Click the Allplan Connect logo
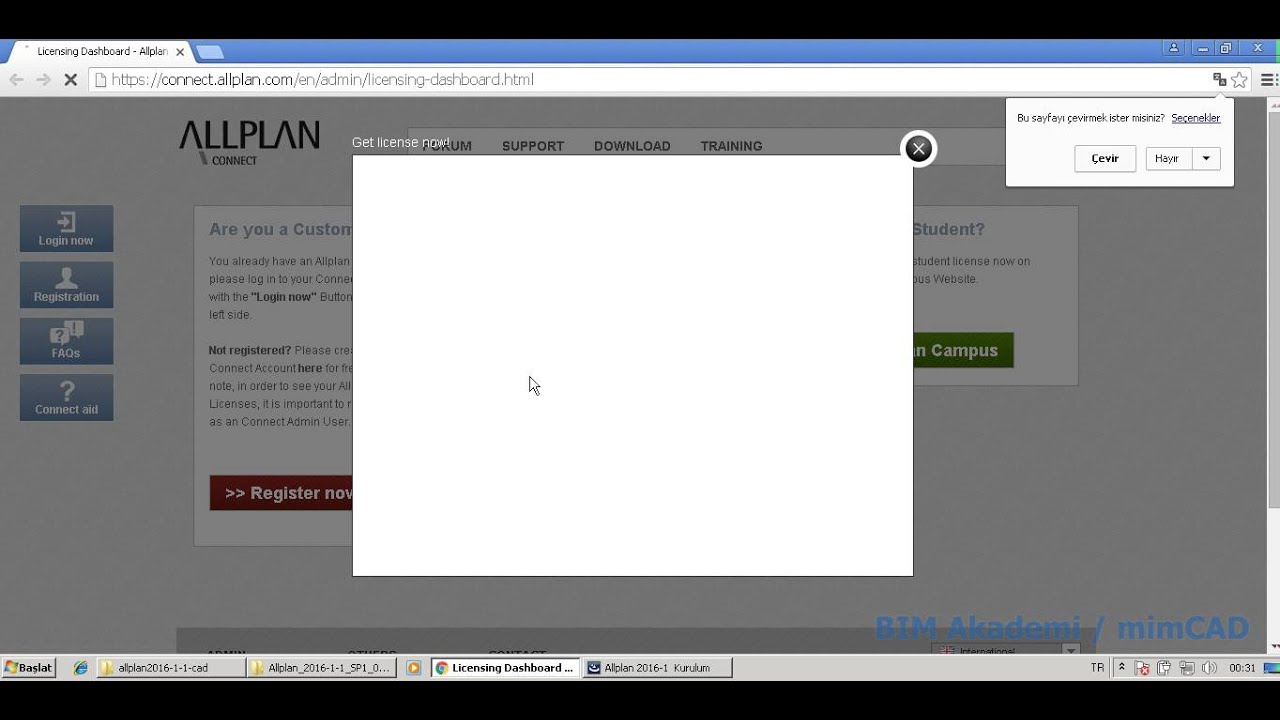The height and width of the screenshot is (720, 1280). (249, 142)
